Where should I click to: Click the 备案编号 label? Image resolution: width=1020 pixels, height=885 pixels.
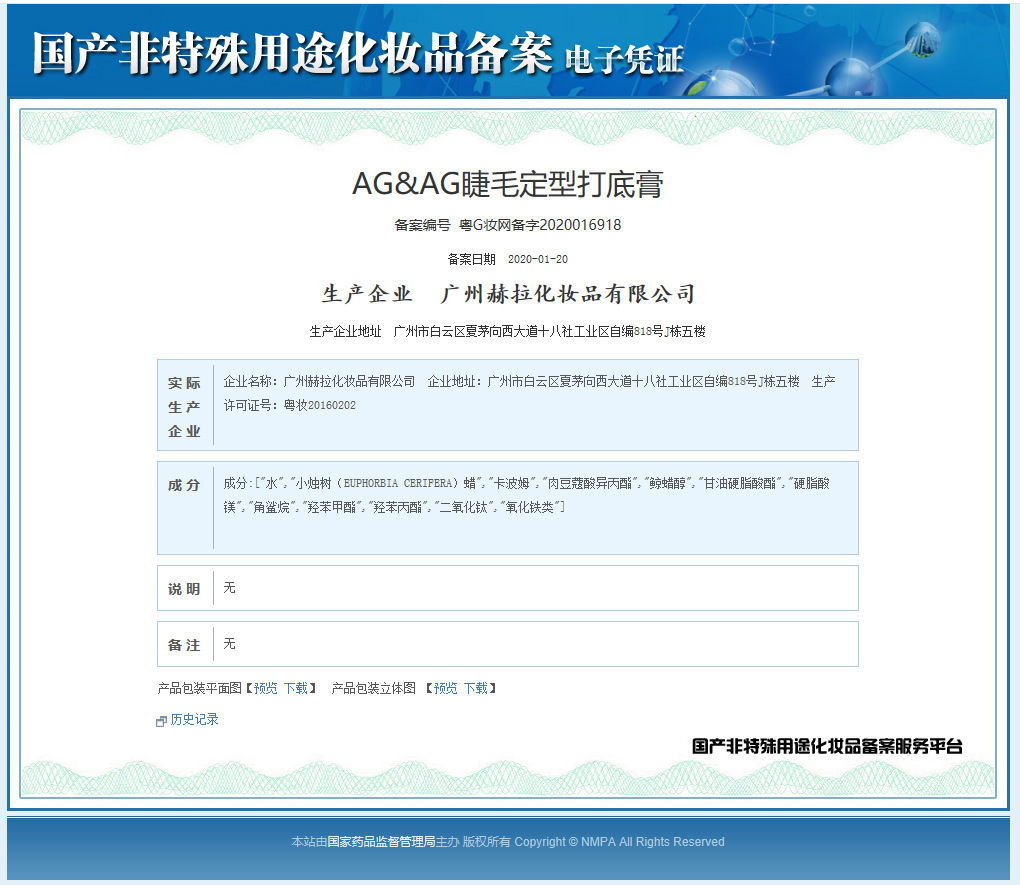point(422,225)
